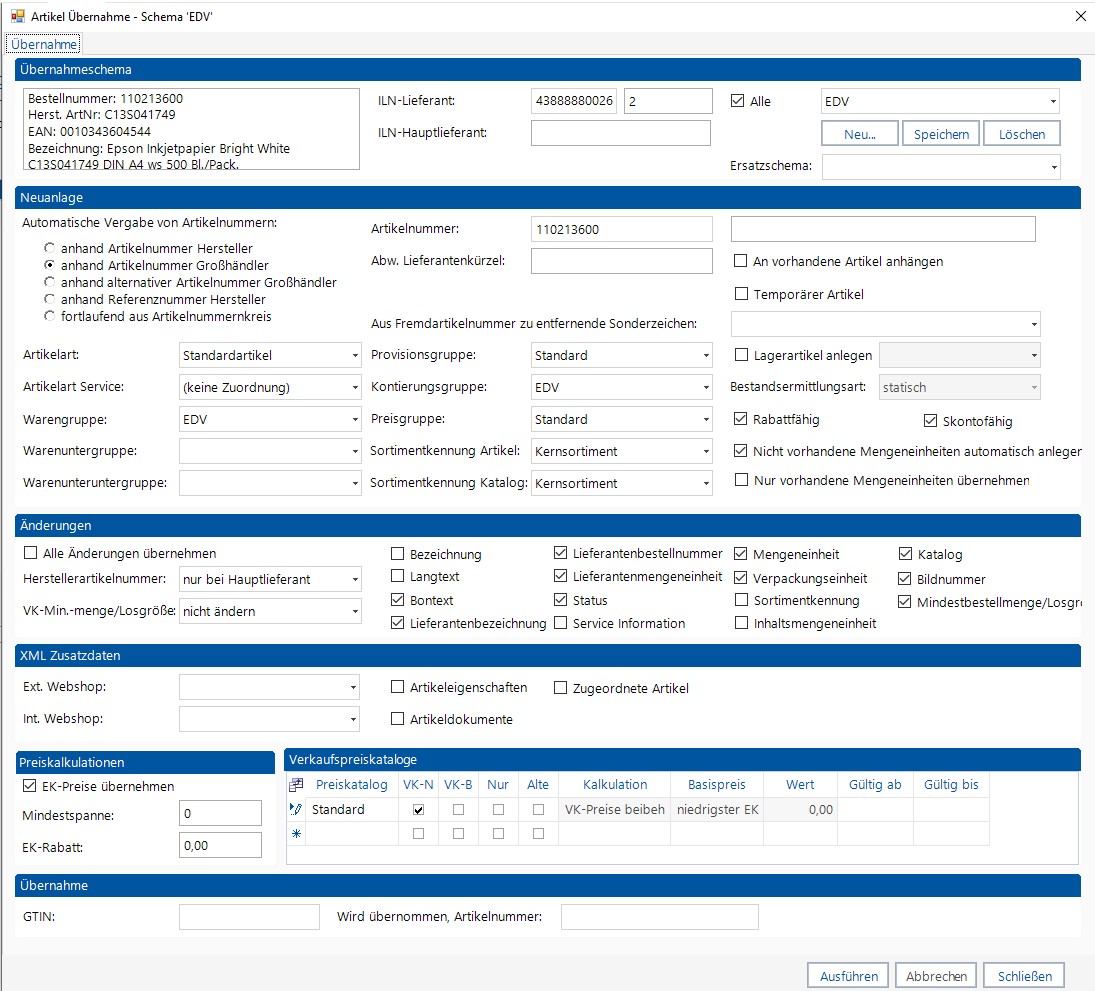Enable Lagerartikel anlegen checkbox
Screen dimensions: 1095x991
741,355
